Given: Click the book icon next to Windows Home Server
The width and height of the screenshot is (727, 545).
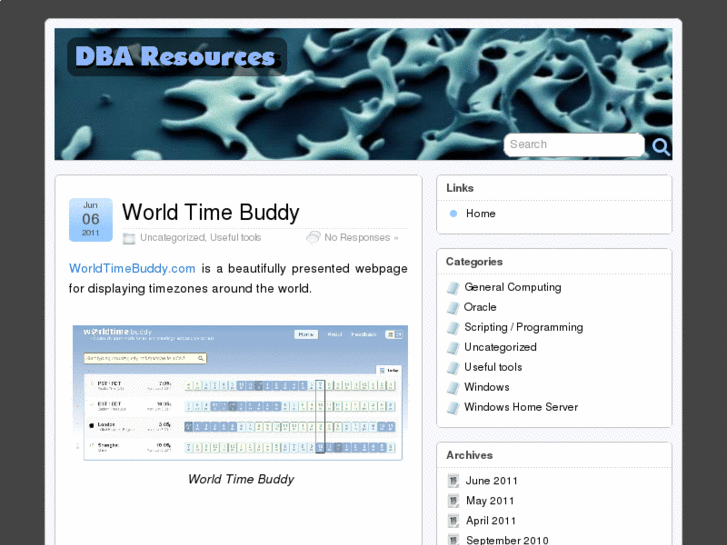Looking at the screenshot, I should (453, 408).
